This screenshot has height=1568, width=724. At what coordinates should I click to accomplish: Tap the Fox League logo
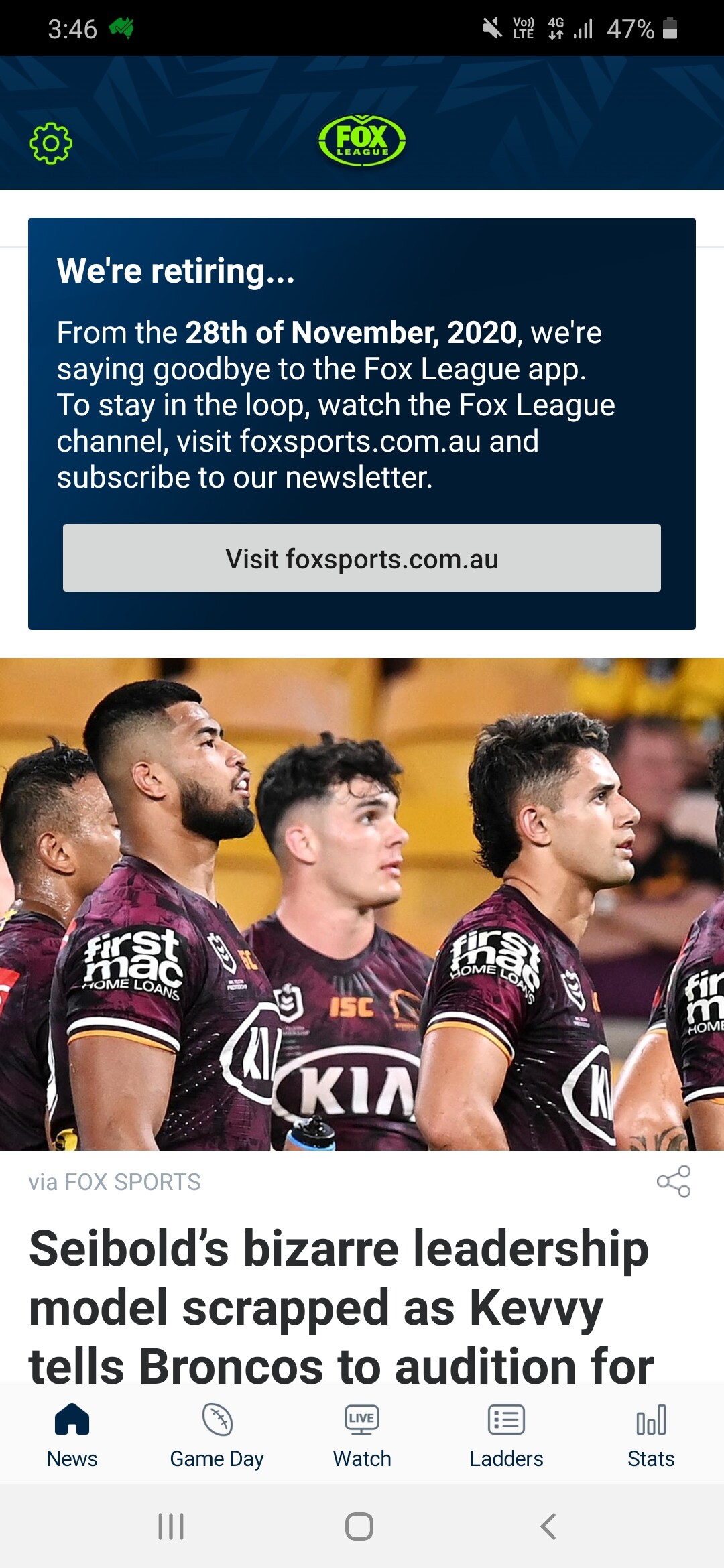pyautogui.click(x=362, y=141)
